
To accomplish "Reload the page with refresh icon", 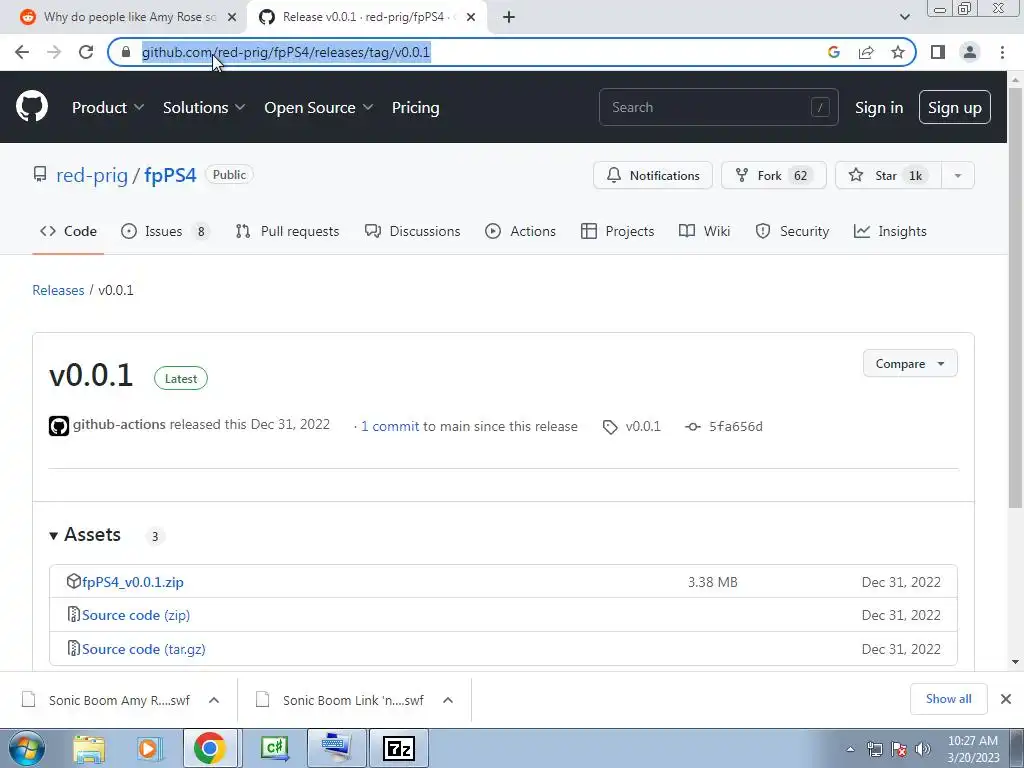I will pos(86,52).
